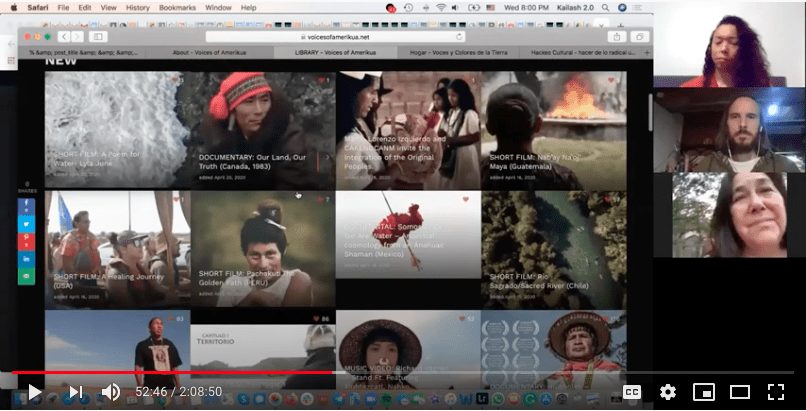This screenshot has width=806, height=411.
Task: Click the voicesofamerikua.net address field
Action: pyautogui.click(x=335, y=36)
